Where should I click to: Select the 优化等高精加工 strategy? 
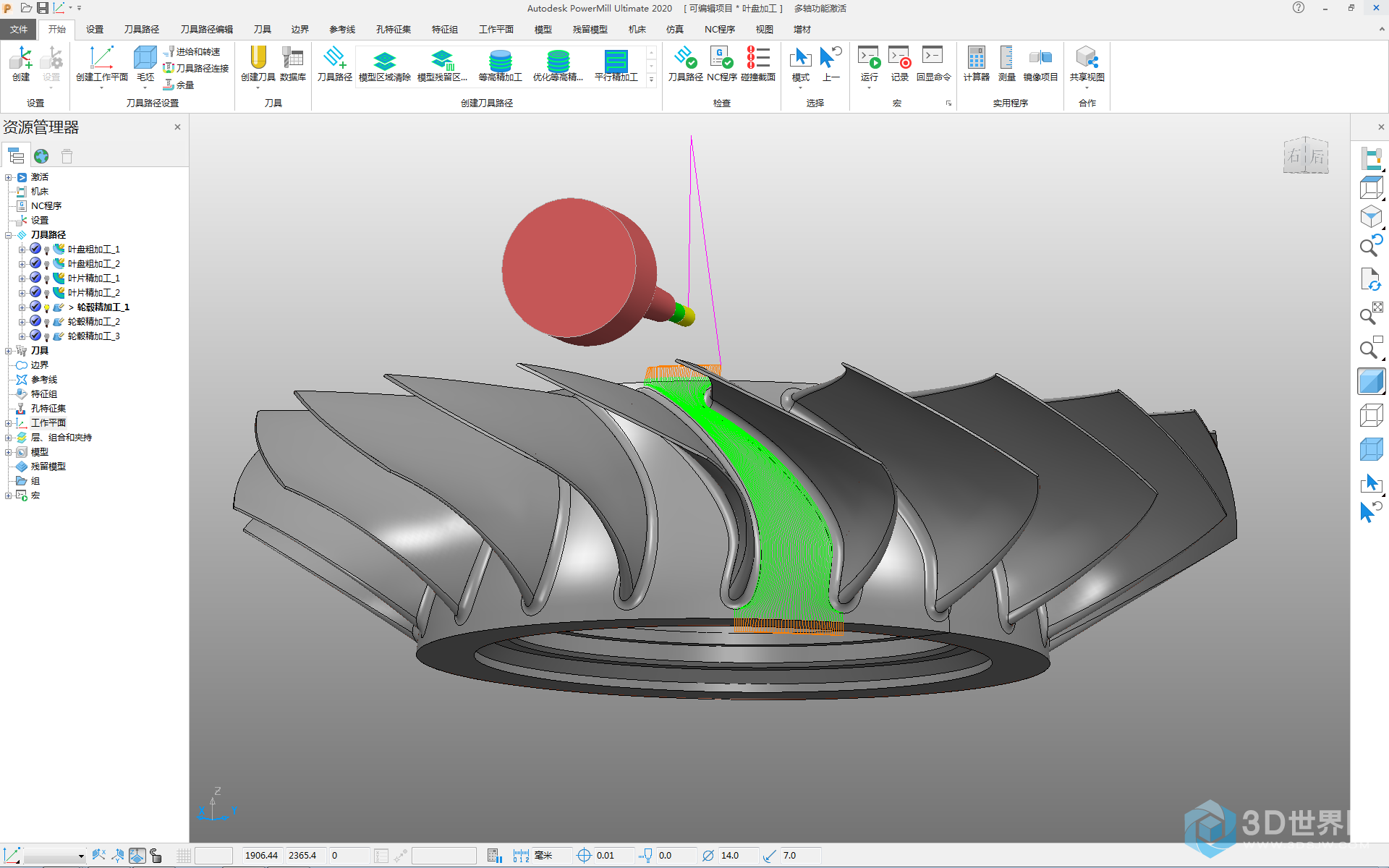point(558,66)
